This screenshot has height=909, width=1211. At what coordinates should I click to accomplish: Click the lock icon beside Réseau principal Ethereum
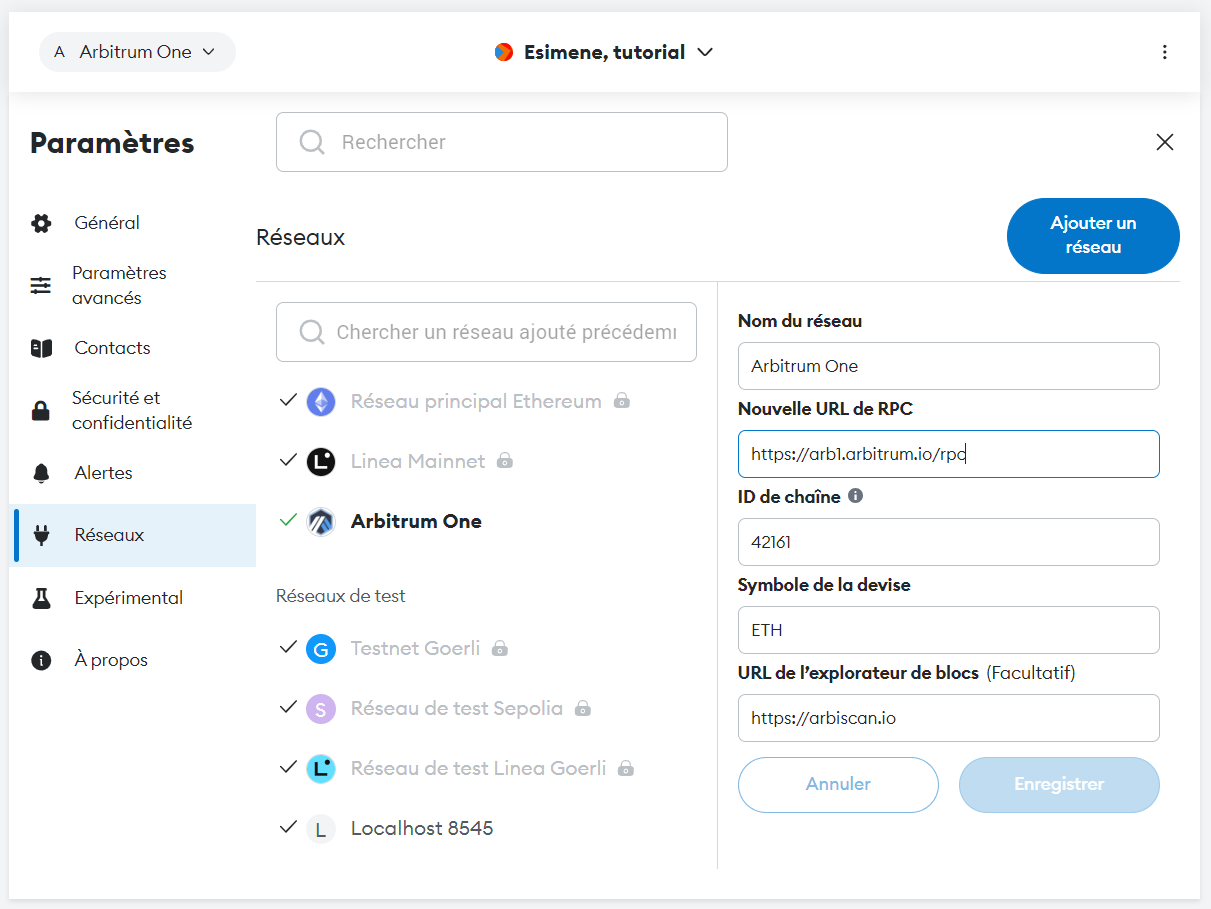(x=622, y=401)
